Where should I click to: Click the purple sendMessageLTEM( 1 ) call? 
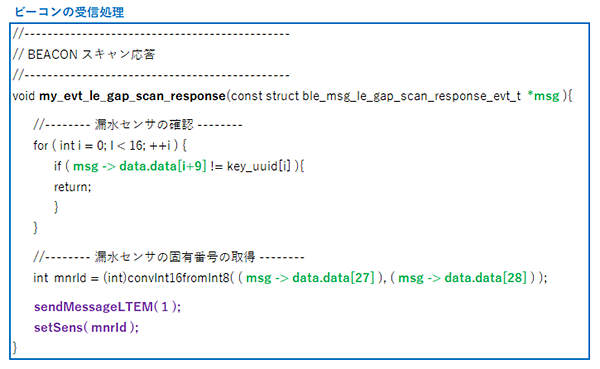pyautogui.click(x=108, y=307)
